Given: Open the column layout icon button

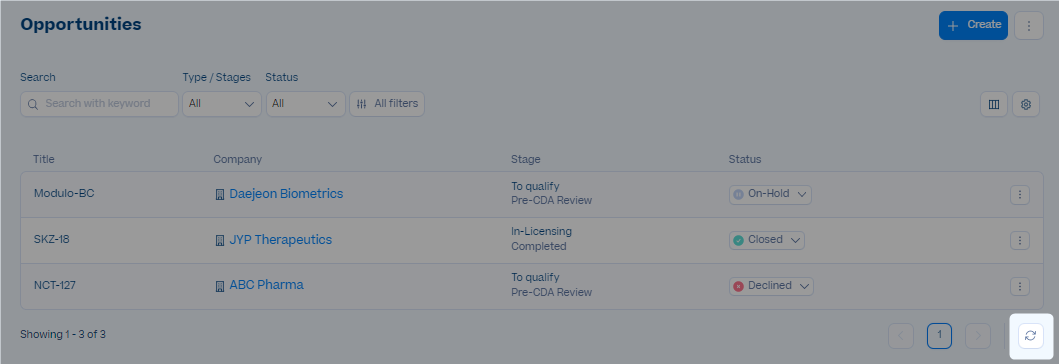Looking at the screenshot, I should pos(993,105).
